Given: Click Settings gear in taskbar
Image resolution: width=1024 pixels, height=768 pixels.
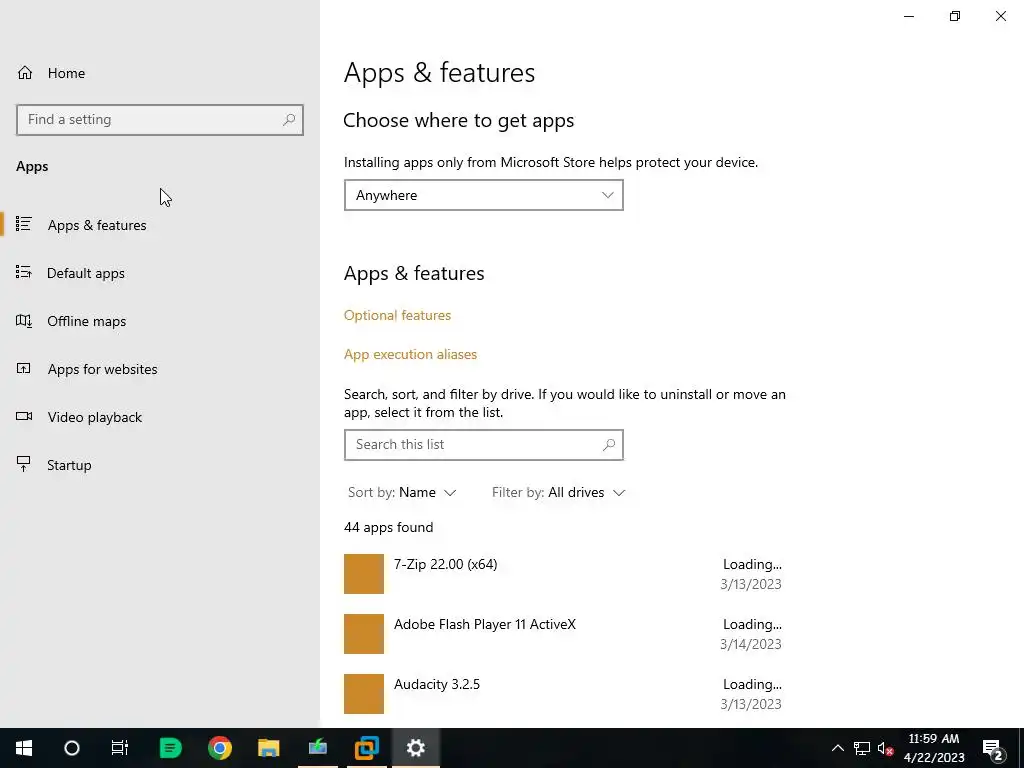Looking at the screenshot, I should pyautogui.click(x=416, y=748).
